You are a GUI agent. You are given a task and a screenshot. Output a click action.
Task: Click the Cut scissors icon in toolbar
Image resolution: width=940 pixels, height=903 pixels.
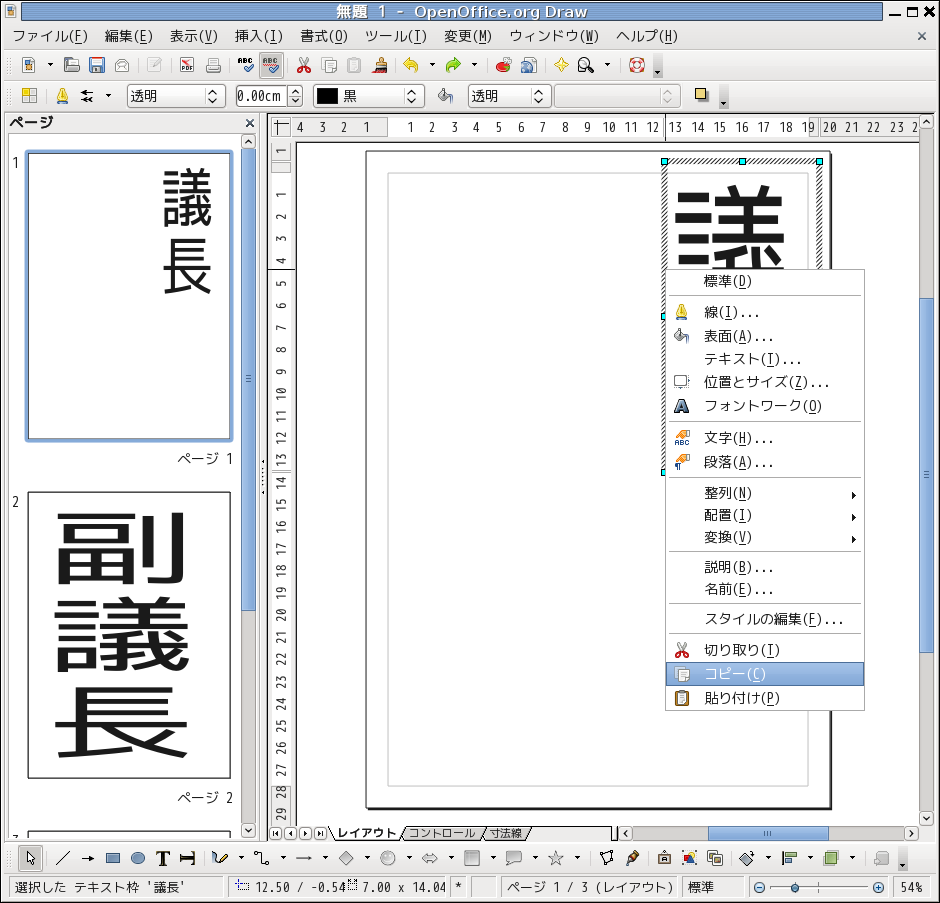pyautogui.click(x=303, y=66)
